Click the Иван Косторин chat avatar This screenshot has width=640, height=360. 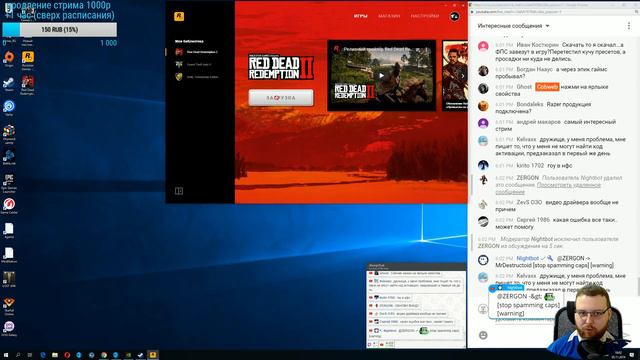coord(483,47)
